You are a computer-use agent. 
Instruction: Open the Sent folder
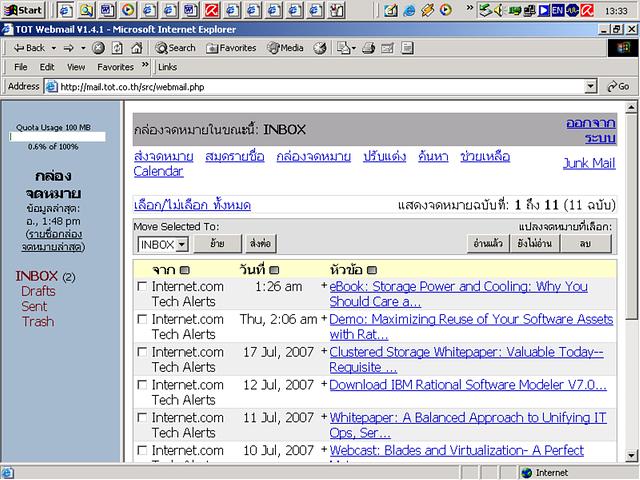pyautogui.click(x=34, y=307)
